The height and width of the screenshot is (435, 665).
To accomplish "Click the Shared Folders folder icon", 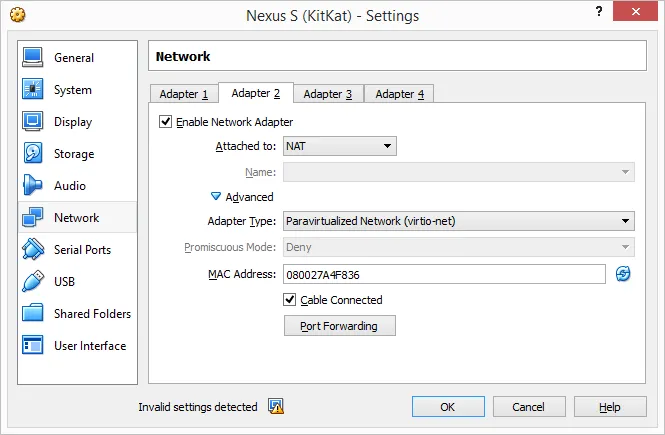I will tap(33, 313).
